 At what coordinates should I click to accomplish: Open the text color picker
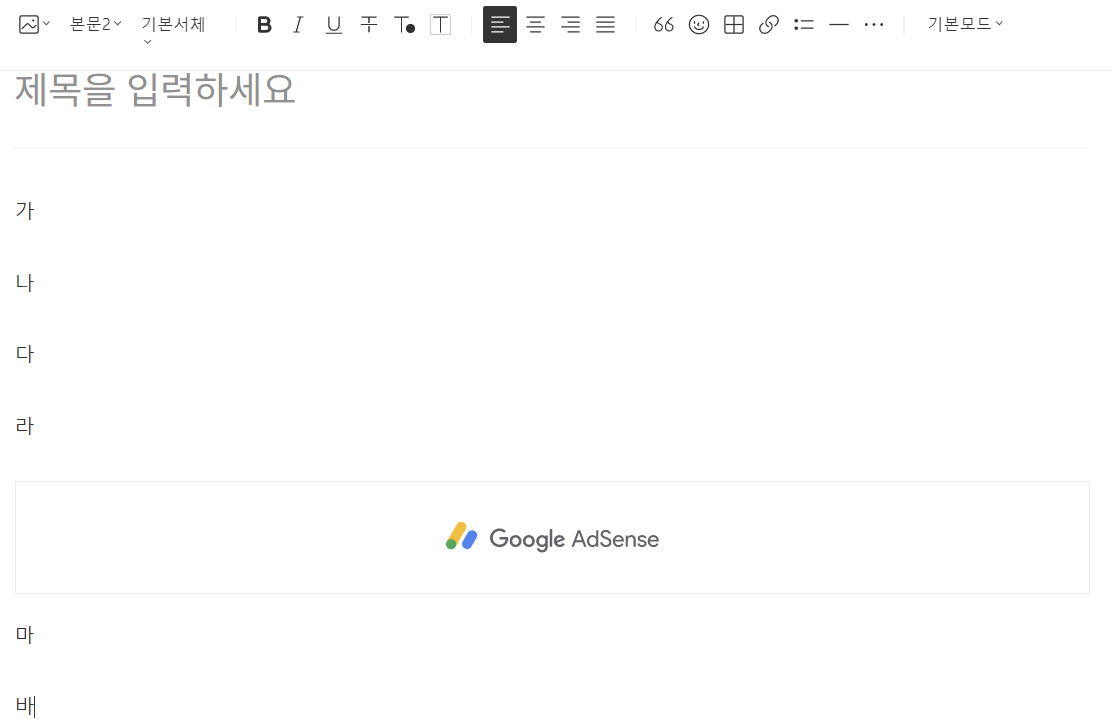pyautogui.click(x=404, y=25)
